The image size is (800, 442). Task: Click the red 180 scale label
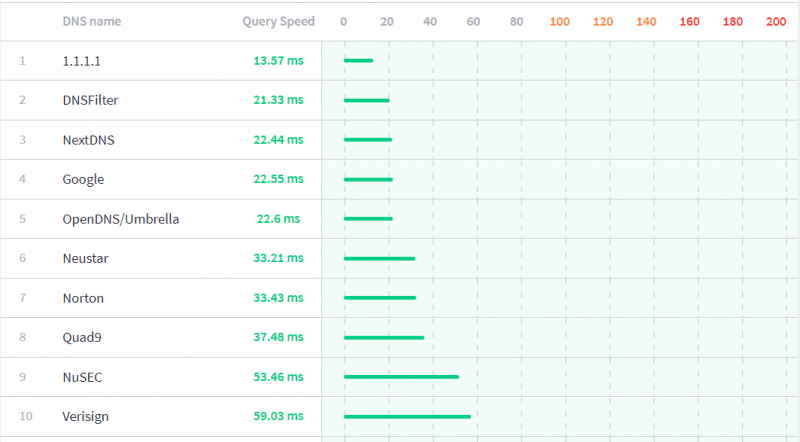733,22
